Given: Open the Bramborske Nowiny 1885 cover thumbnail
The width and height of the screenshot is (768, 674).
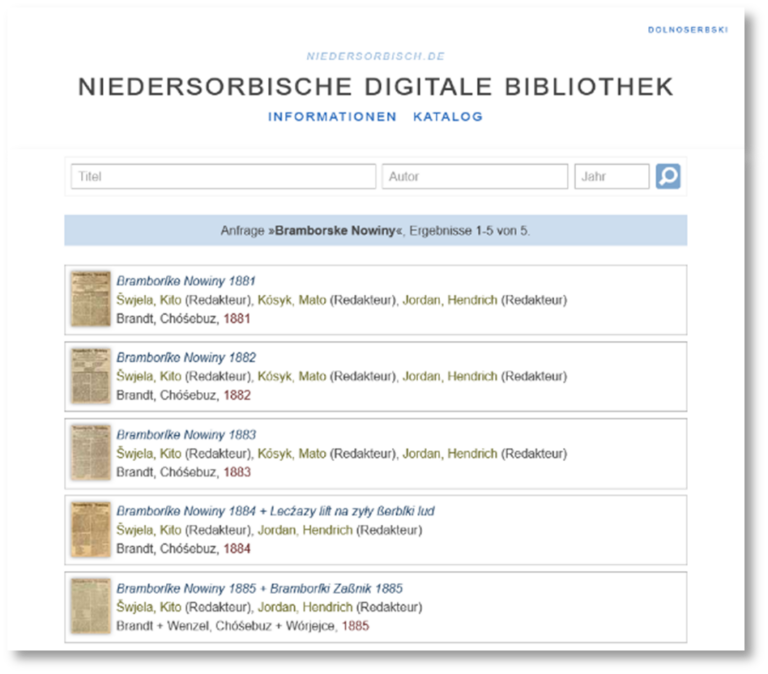Looking at the screenshot, I should (90, 606).
